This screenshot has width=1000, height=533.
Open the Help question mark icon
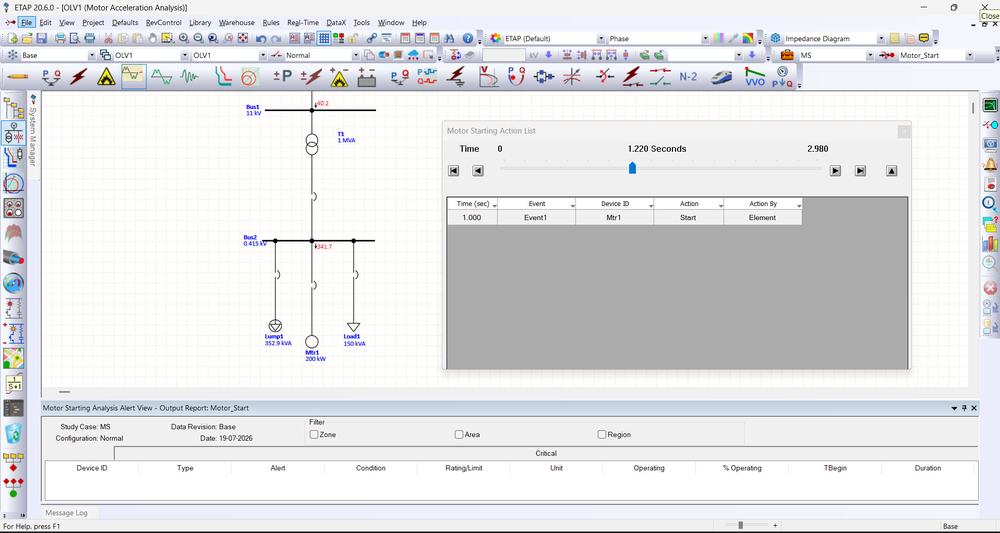(x=467, y=38)
